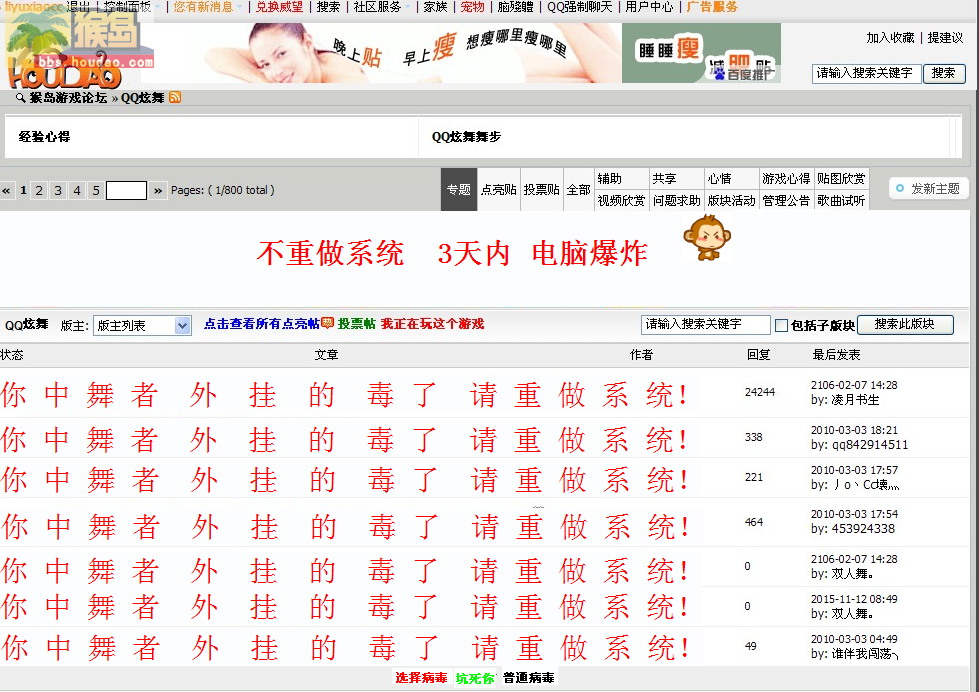Open the 猴岛游戏论坛 breadcrumb link
Image resolution: width=979 pixels, height=692 pixels.
[x=68, y=97]
